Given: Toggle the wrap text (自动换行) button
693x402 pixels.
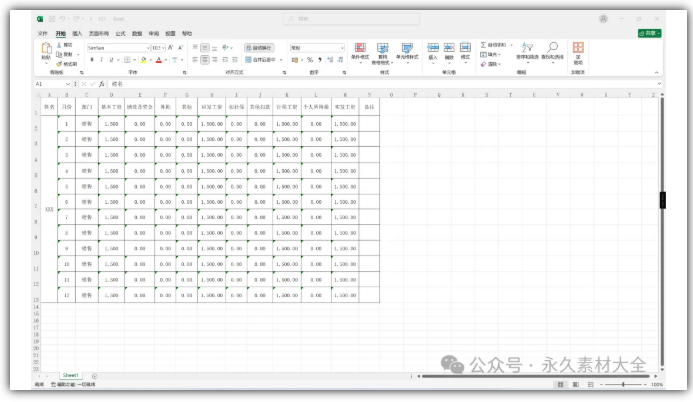Looking at the screenshot, I should point(259,47).
